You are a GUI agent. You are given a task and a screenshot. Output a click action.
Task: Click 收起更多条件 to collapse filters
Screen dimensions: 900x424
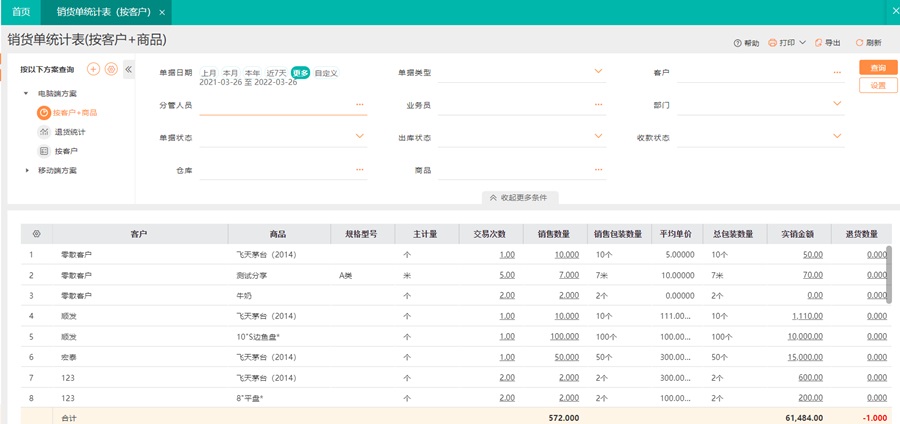[519, 197]
